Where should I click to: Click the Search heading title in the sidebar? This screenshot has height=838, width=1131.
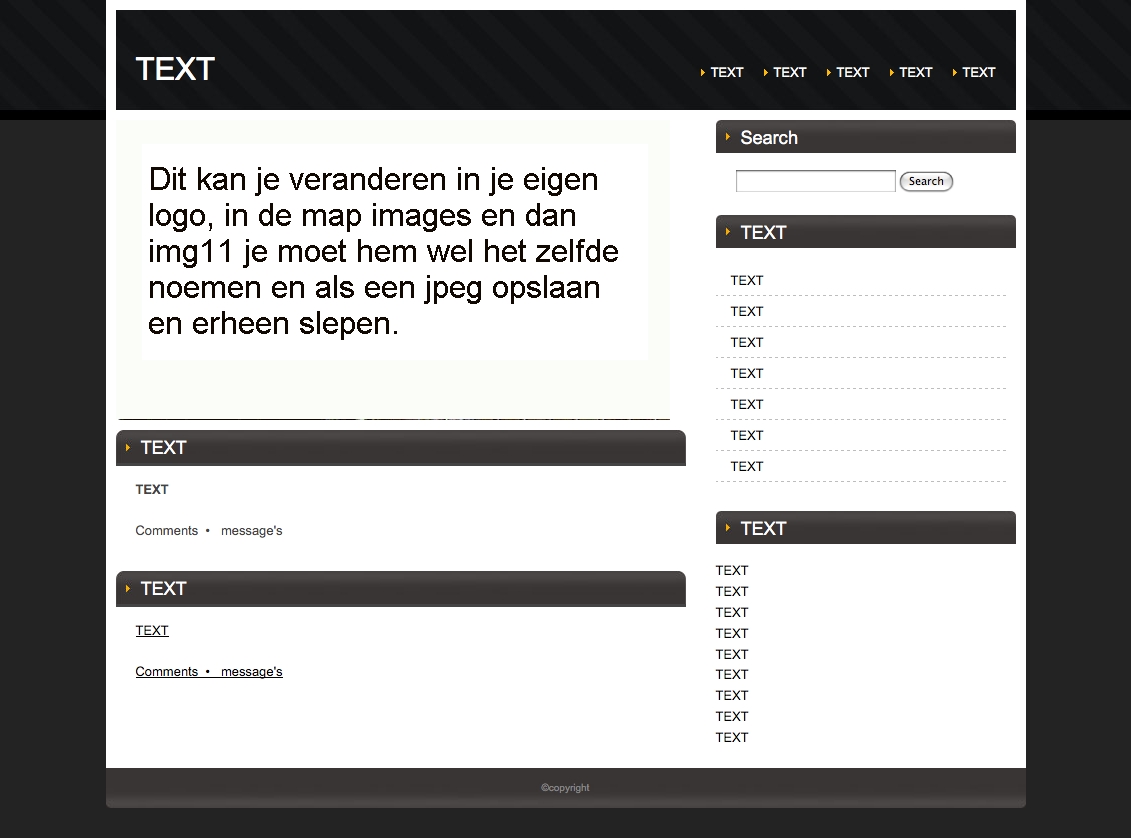769,137
